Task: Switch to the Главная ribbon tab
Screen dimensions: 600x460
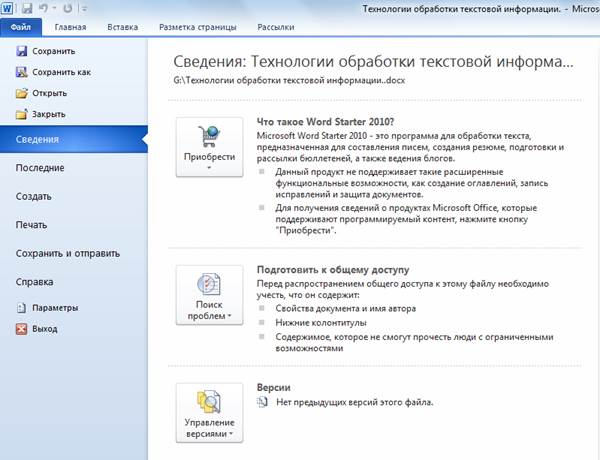Action: tap(70, 28)
